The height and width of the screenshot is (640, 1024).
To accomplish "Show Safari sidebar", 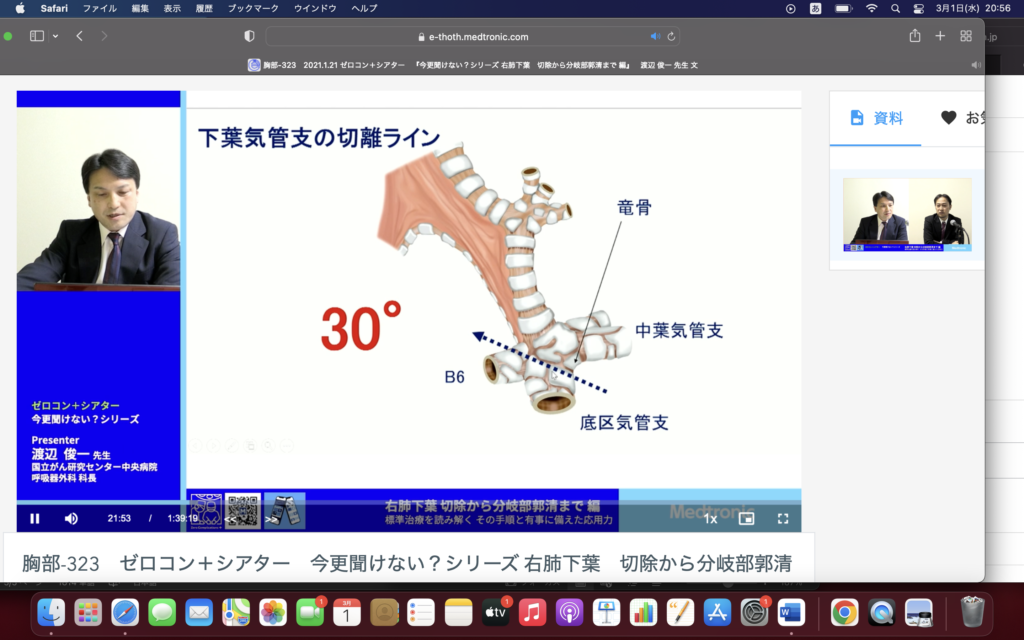I will [37, 36].
